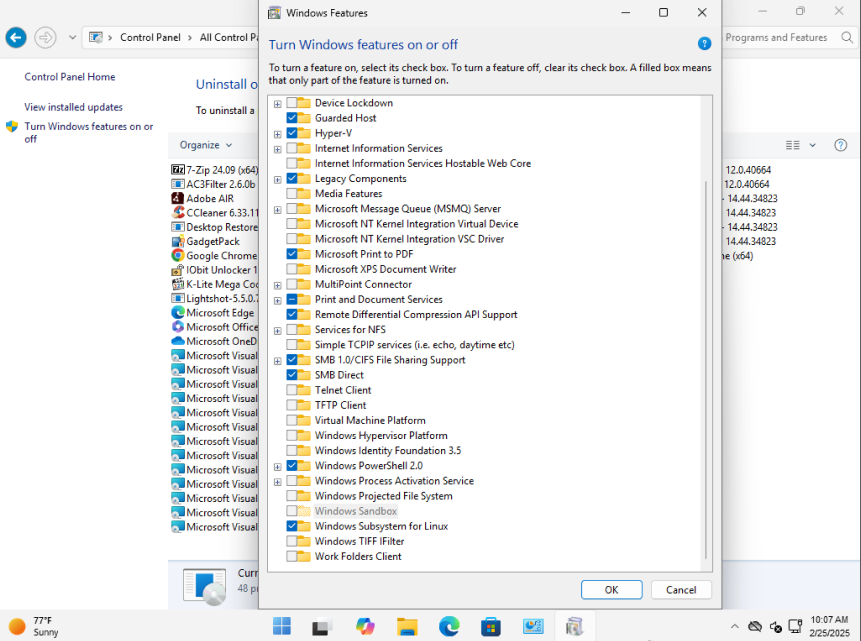Select the IObit Unlocker program icon

[177, 270]
